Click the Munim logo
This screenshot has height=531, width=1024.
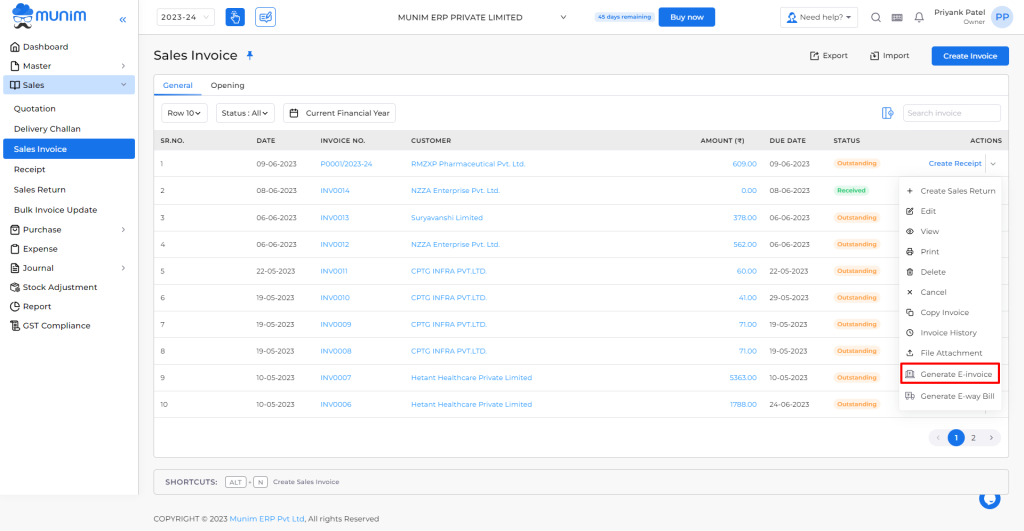(x=50, y=16)
